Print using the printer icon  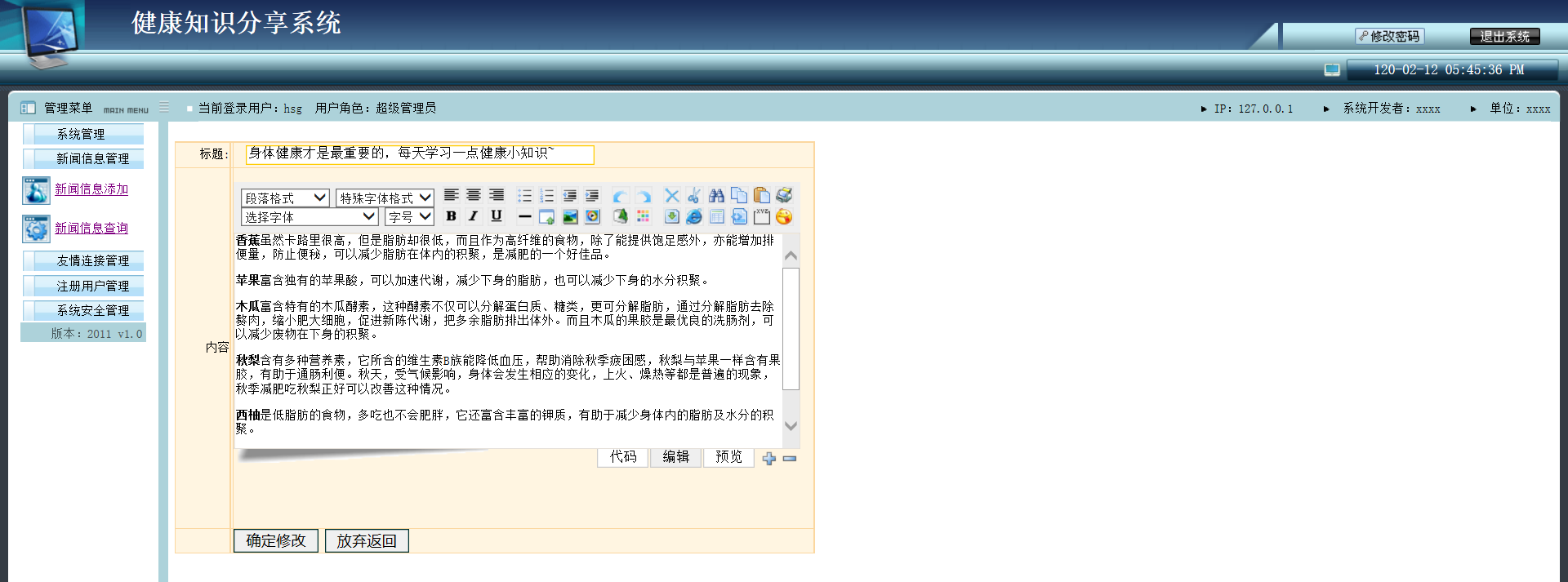(784, 195)
